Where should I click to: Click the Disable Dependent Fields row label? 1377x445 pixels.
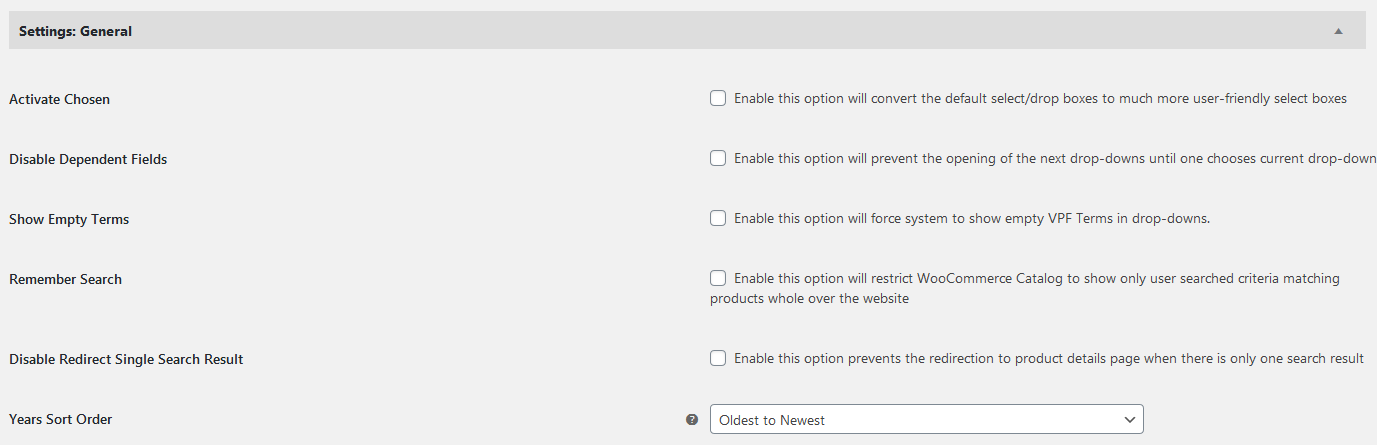coord(88,159)
